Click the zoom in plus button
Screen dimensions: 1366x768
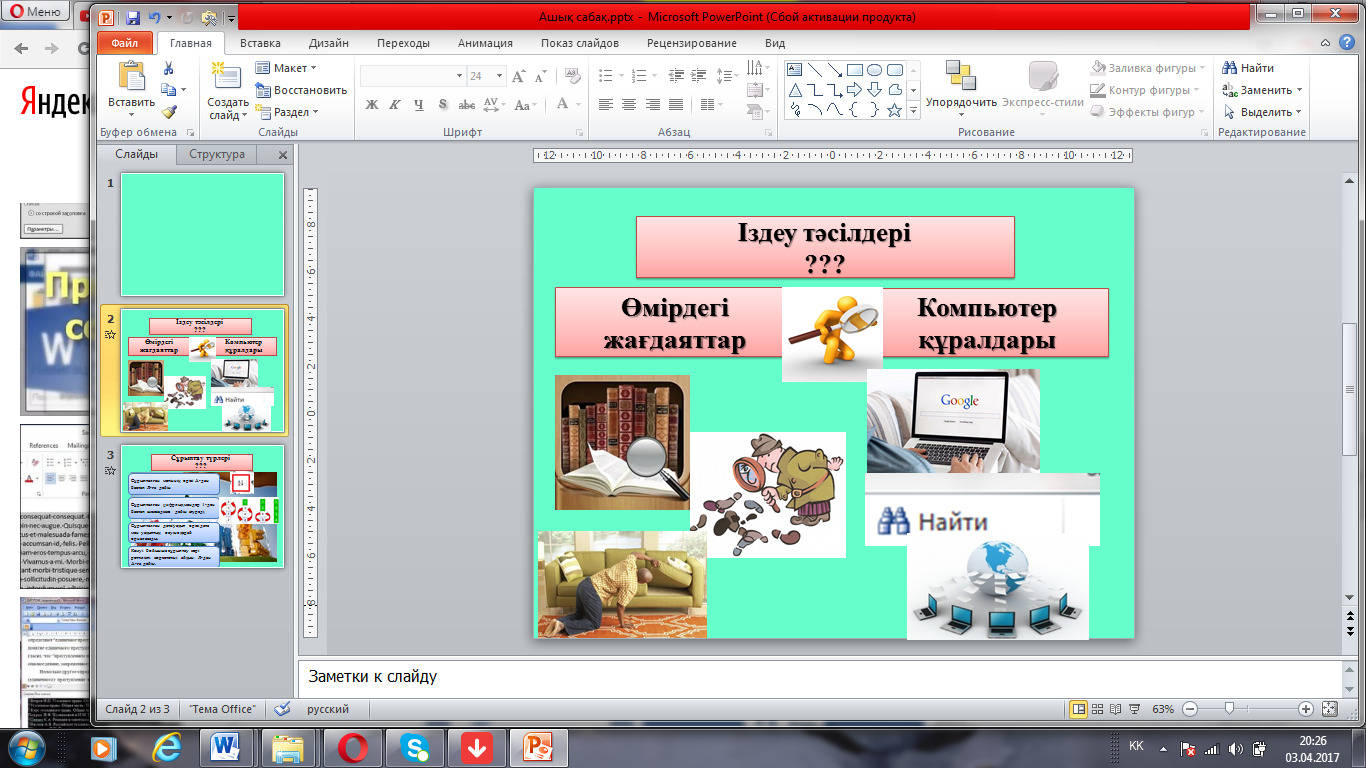point(1305,708)
